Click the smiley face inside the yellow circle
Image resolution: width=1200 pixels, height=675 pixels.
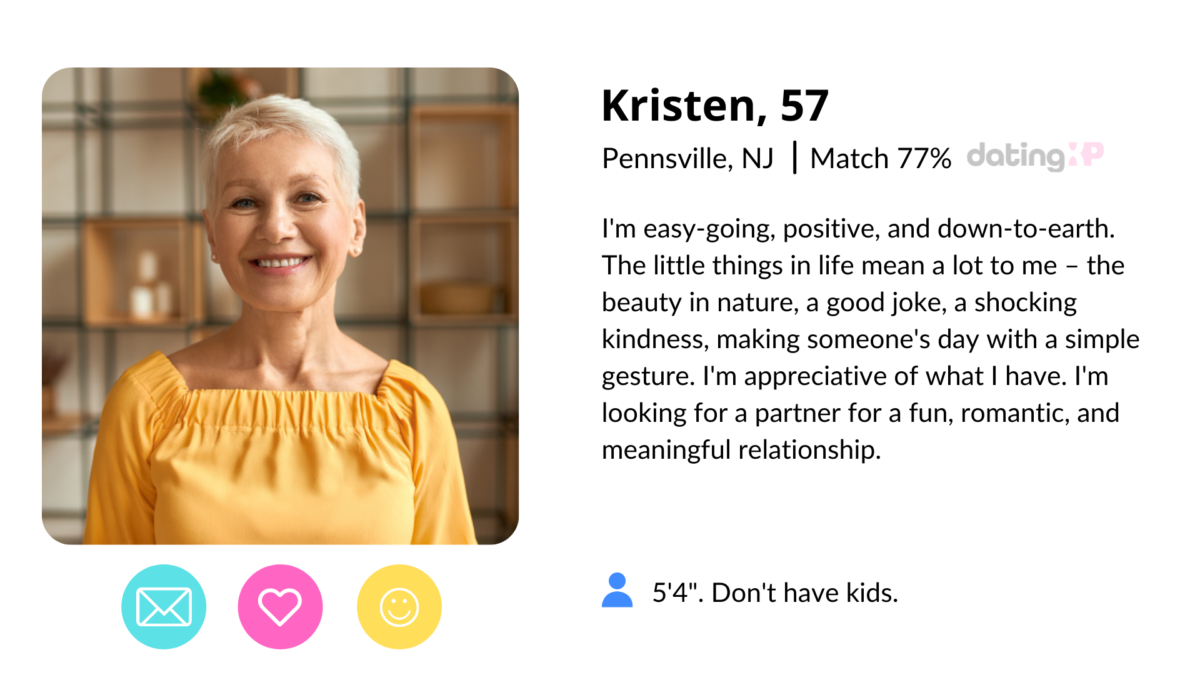pyautogui.click(x=399, y=607)
